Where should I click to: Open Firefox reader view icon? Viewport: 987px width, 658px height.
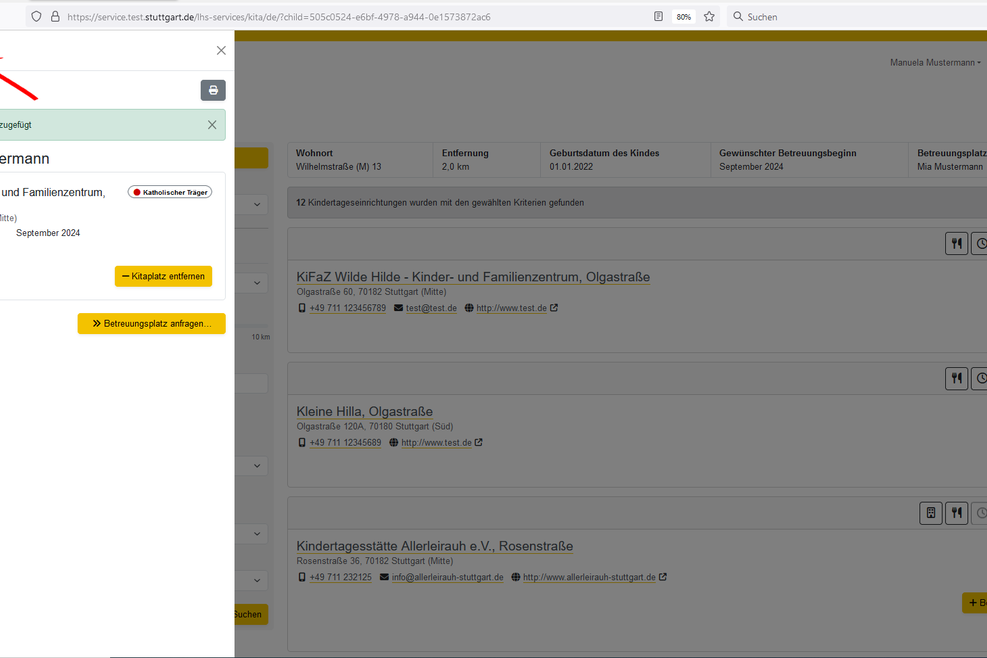coord(658,17)
